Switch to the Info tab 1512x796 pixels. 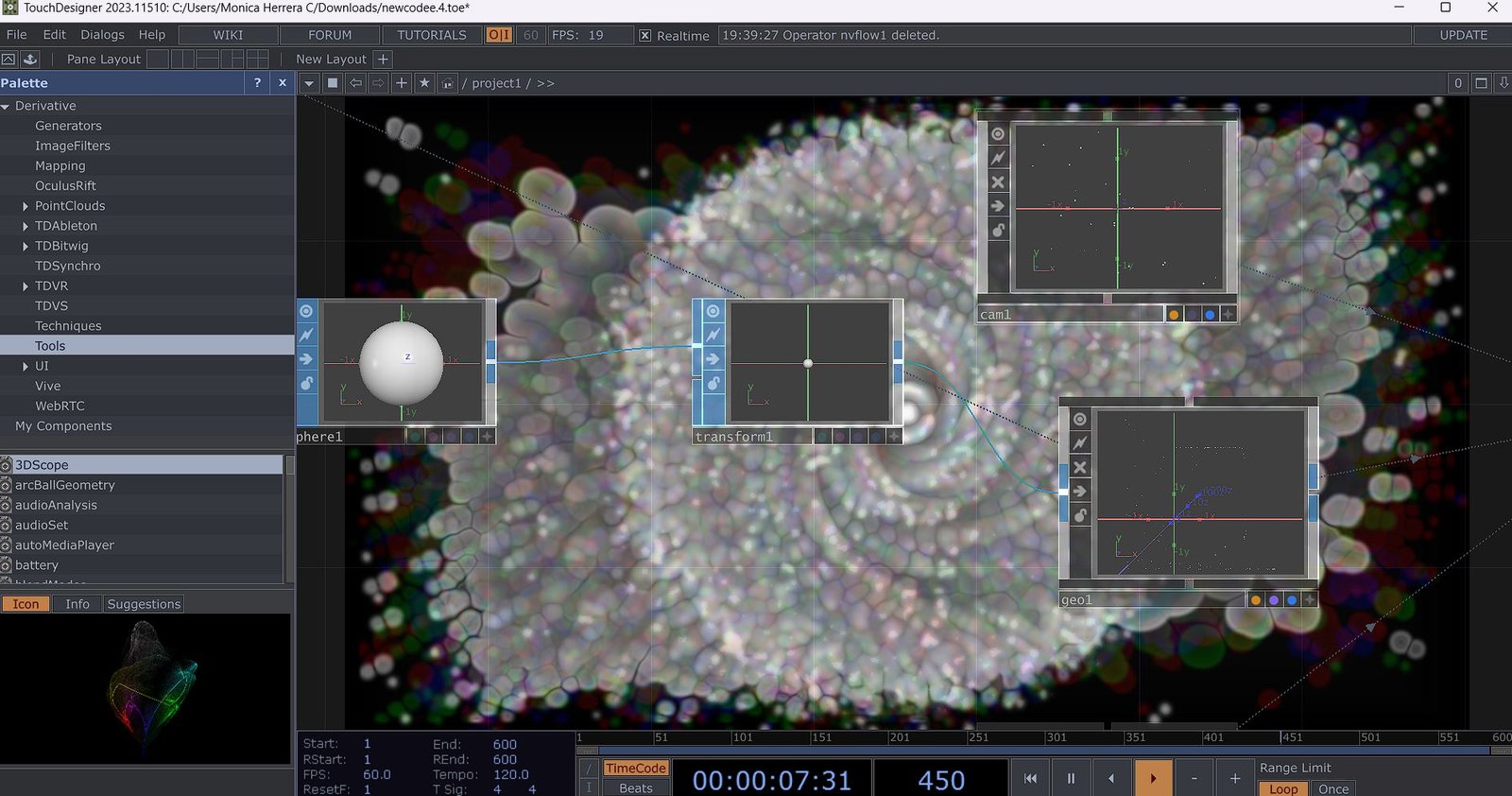click(77, 604)
